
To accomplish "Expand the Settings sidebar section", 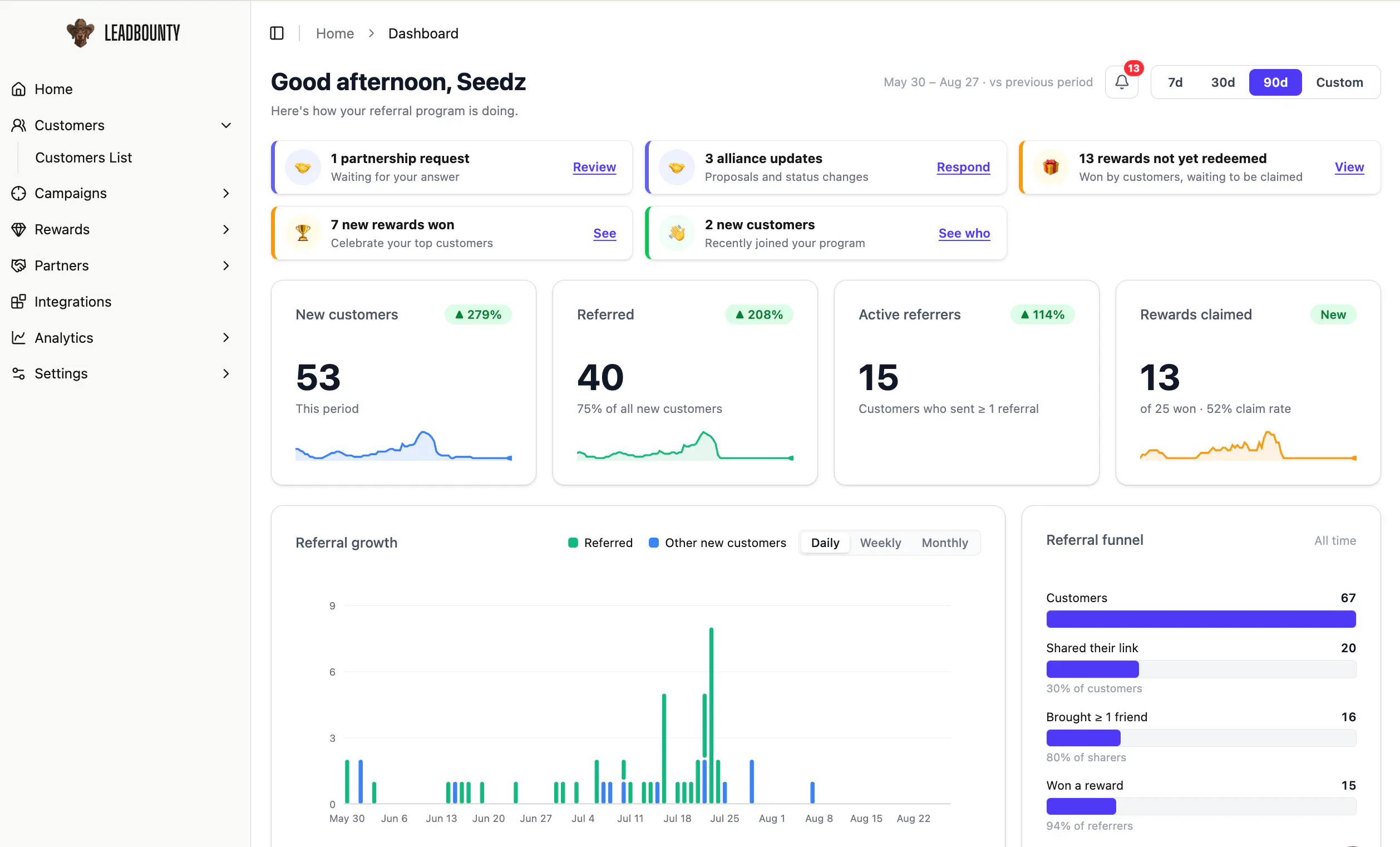I will coord(226,373).
